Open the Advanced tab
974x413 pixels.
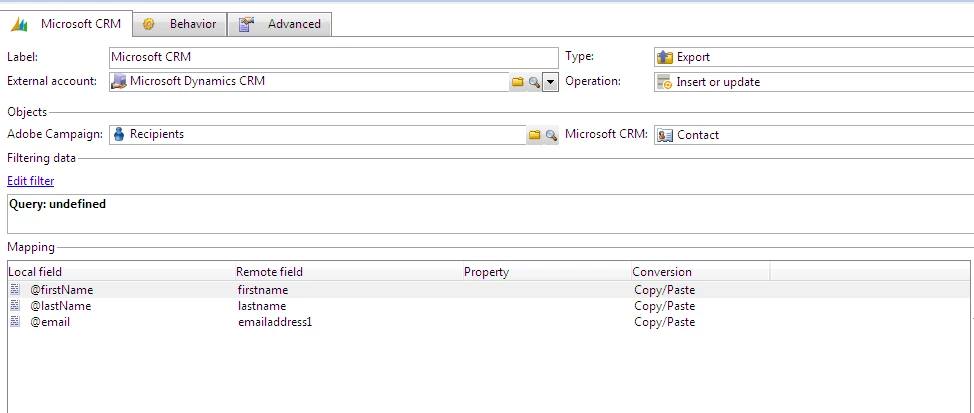pos(280,24)
